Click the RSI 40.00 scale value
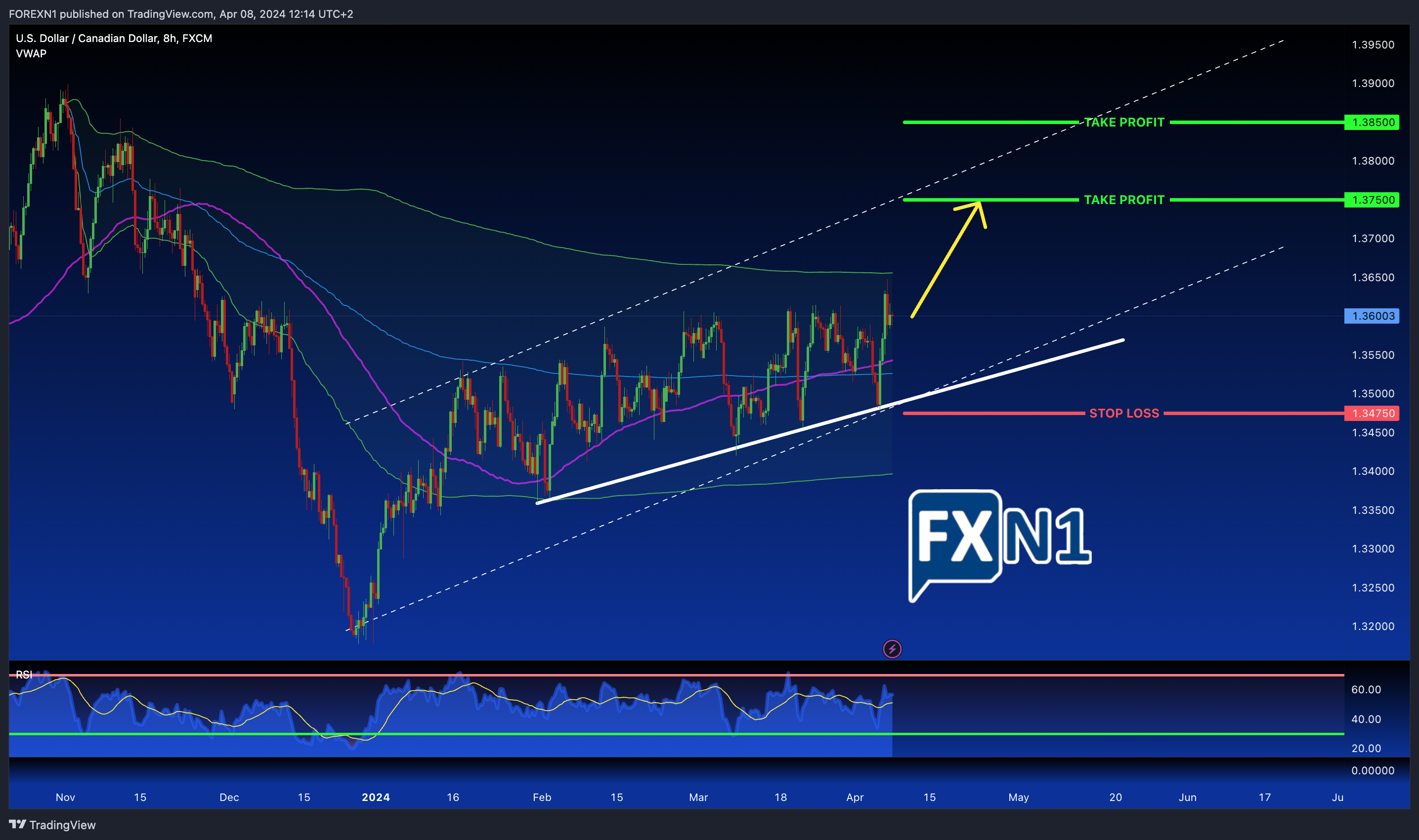This screenshot has height=840, width=1419. 1366,719
